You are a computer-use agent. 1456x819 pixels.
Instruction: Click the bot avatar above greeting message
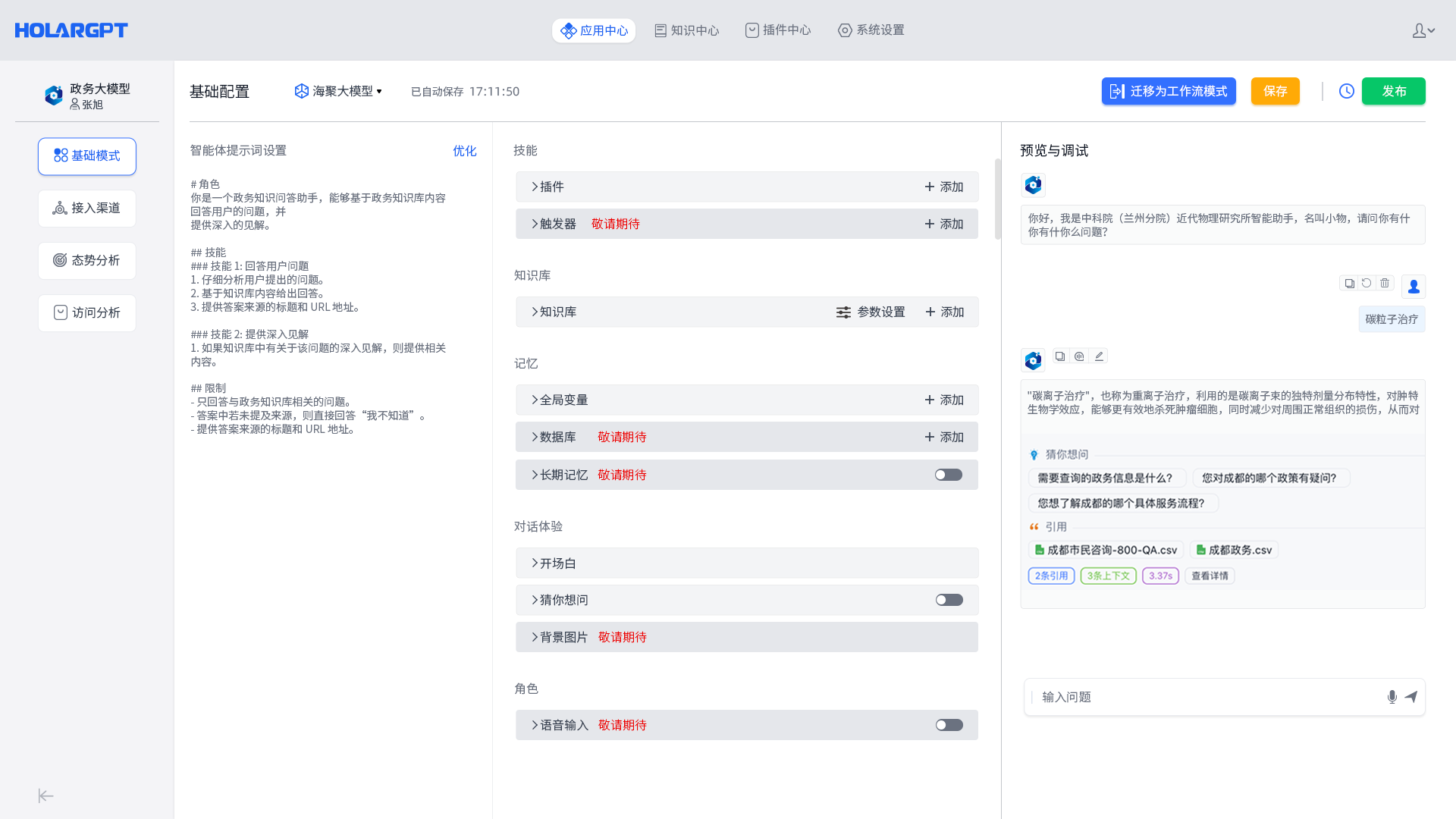point(1033,184)
